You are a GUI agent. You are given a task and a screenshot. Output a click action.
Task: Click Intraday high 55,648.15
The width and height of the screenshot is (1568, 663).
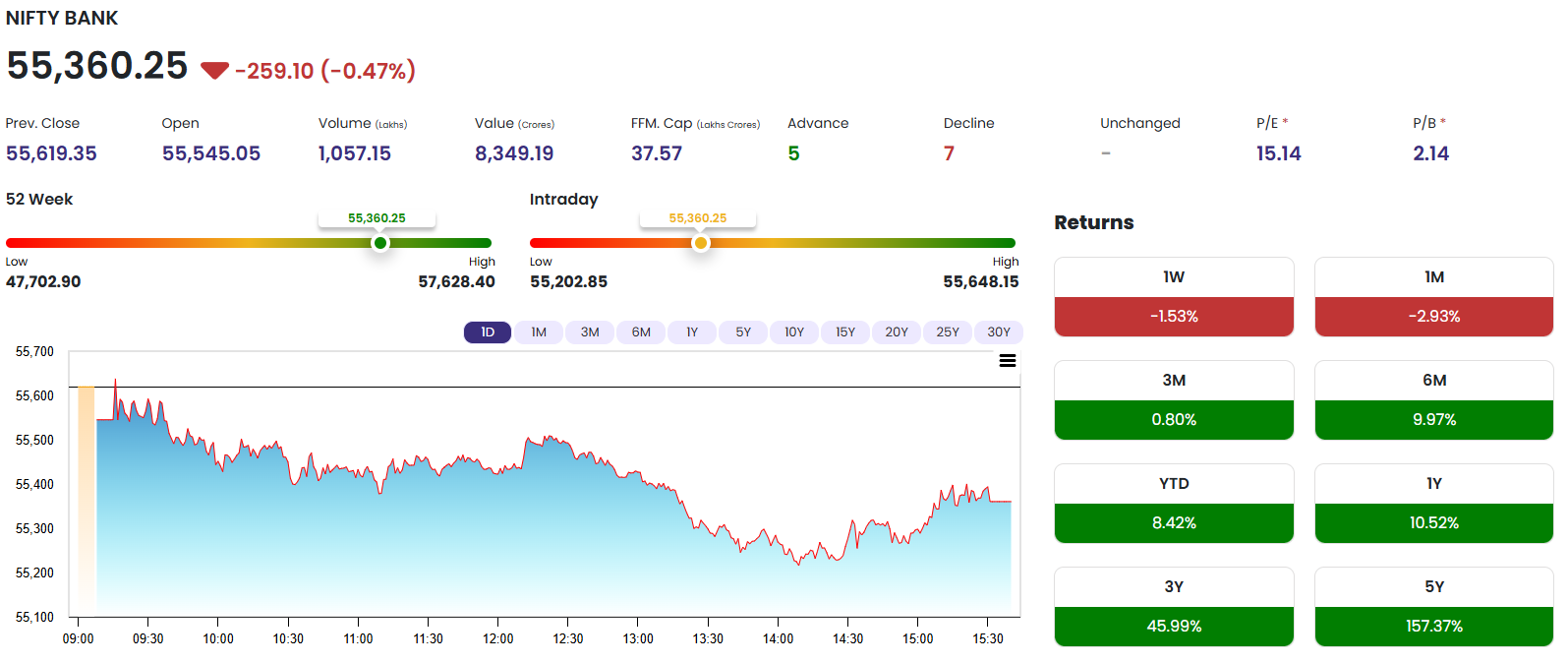click(981, 281)
